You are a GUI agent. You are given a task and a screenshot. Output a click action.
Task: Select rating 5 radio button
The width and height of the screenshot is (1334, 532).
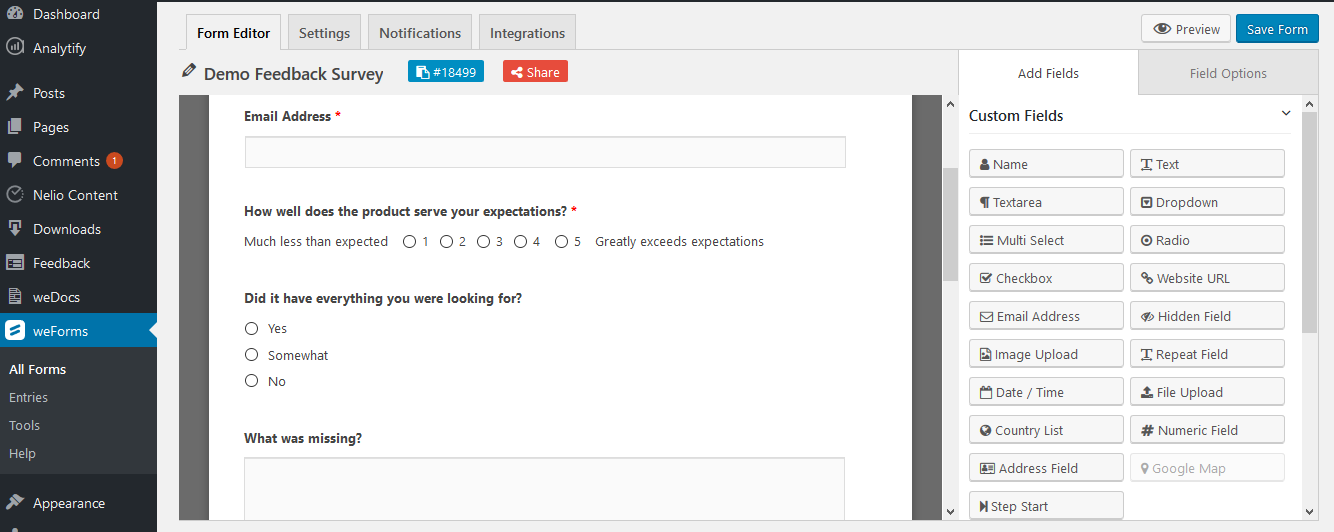[561, 241]
